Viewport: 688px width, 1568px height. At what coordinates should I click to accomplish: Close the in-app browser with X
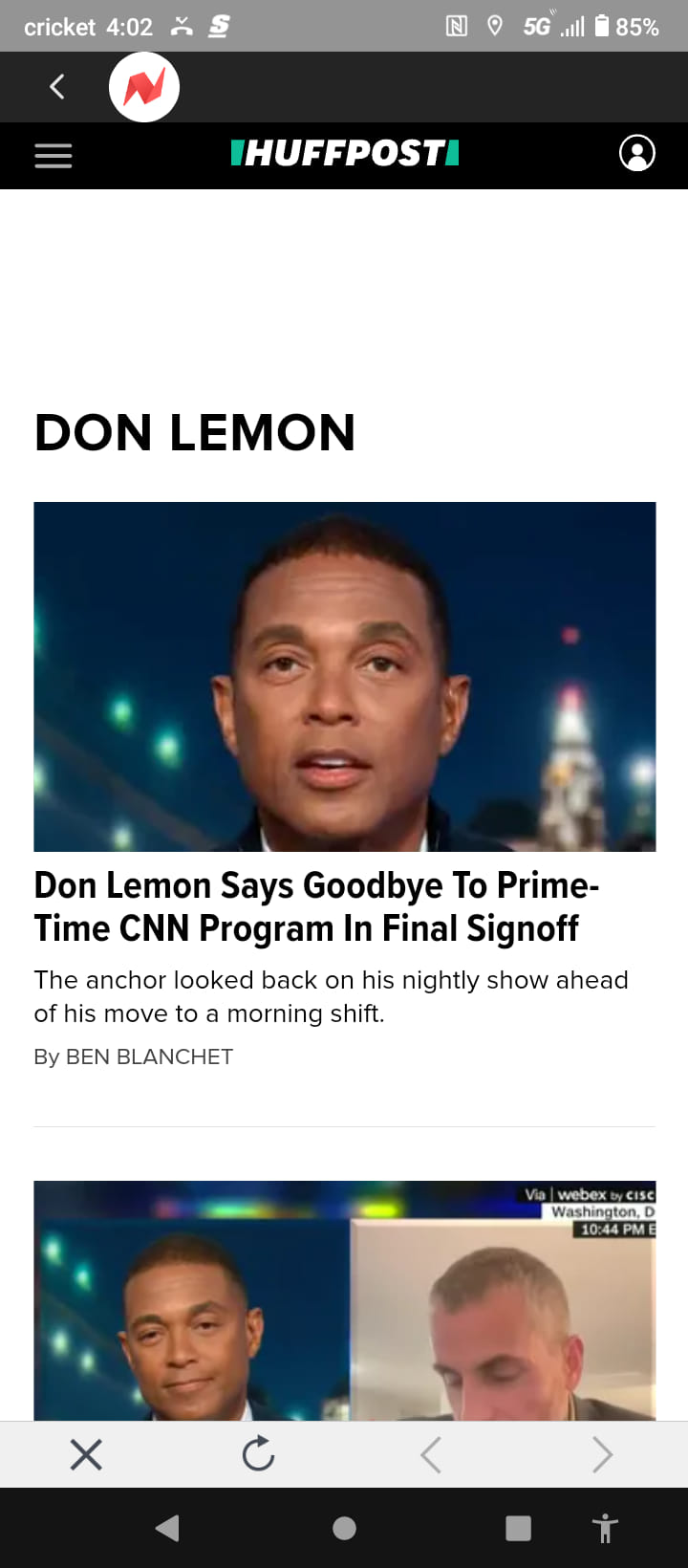[x=86, y=1454]
